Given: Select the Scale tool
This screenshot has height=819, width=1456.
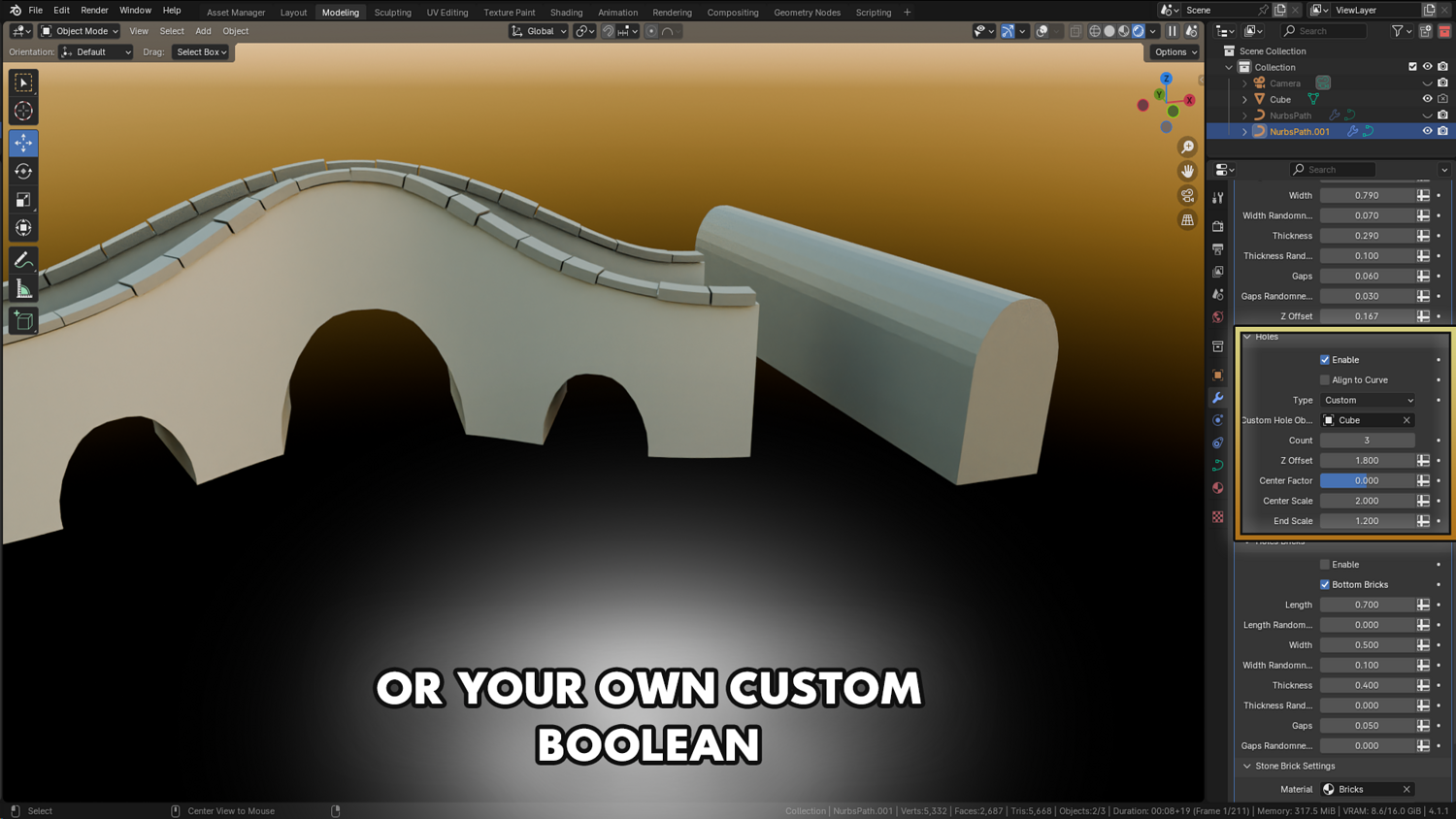Looking at the screenshot, I should (x=23, y=200).
